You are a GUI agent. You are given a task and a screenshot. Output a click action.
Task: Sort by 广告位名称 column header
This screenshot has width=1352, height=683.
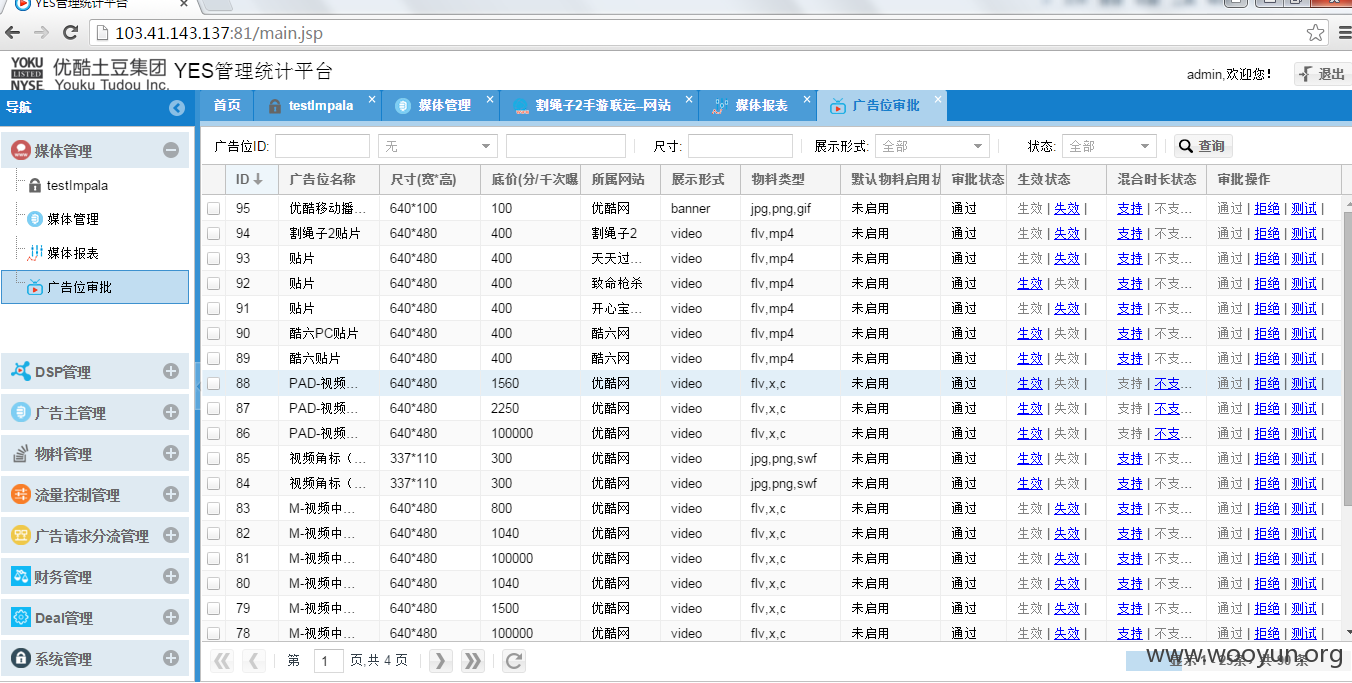[329, 179]
